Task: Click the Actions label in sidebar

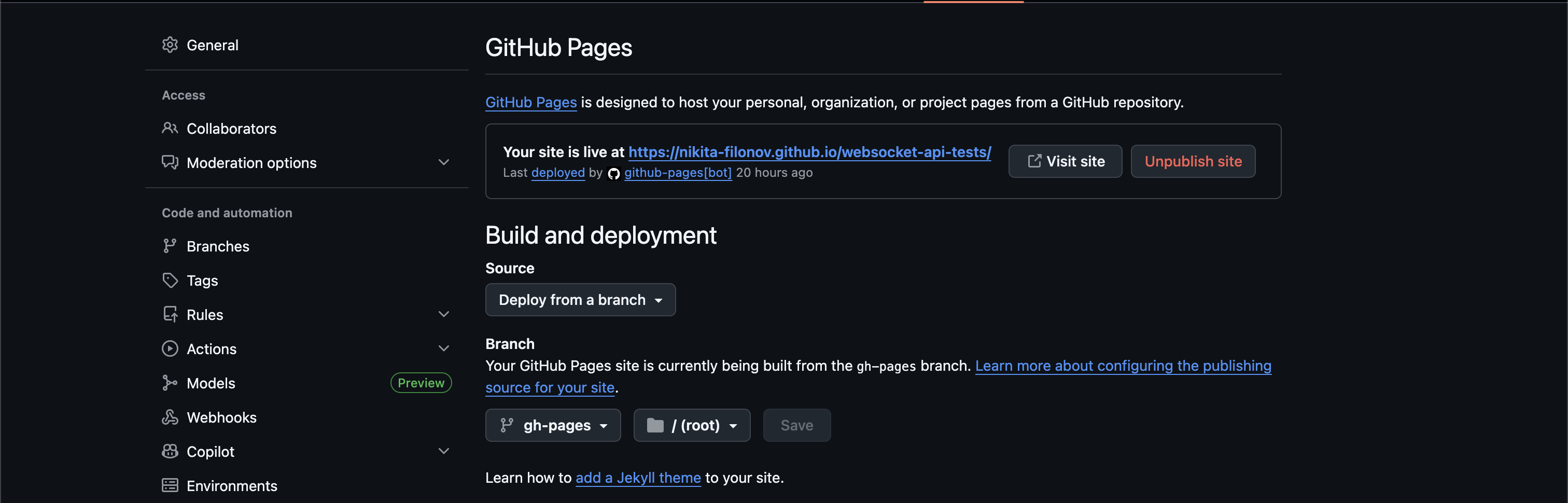Action: point(211,348)
